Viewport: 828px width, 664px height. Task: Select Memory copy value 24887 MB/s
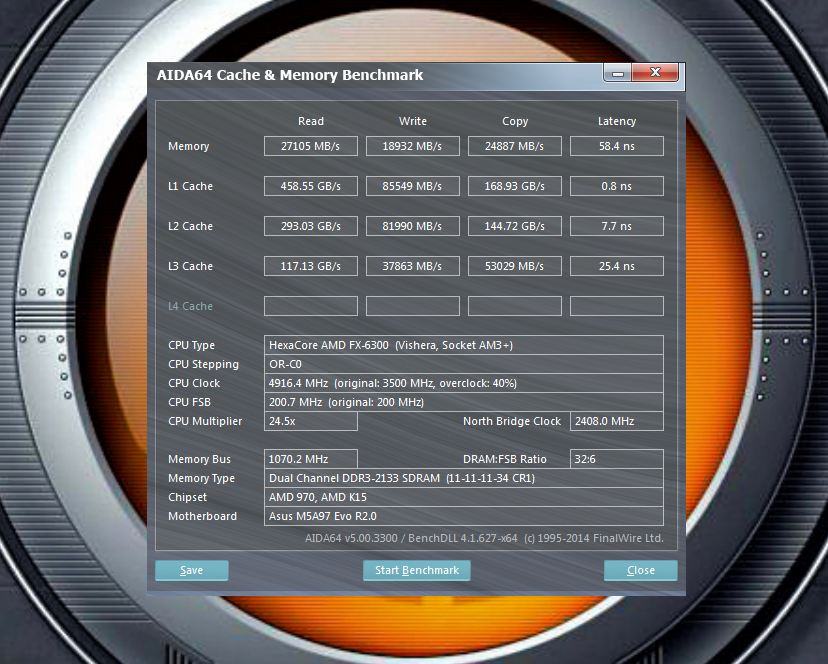point(514,146)
